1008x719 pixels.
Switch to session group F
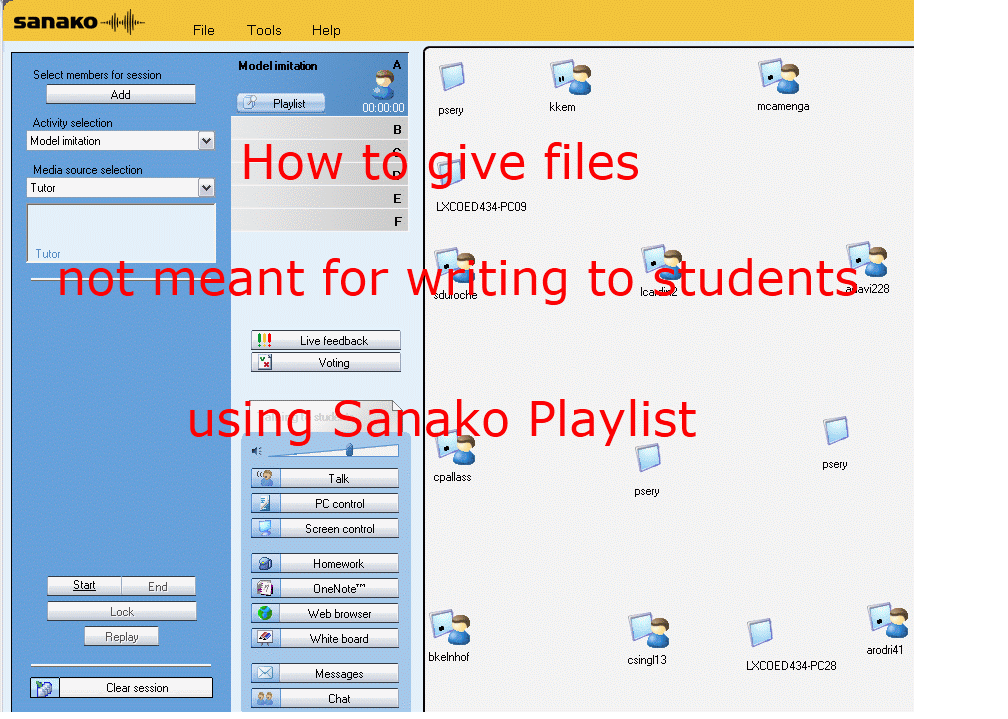click(320, 221)
